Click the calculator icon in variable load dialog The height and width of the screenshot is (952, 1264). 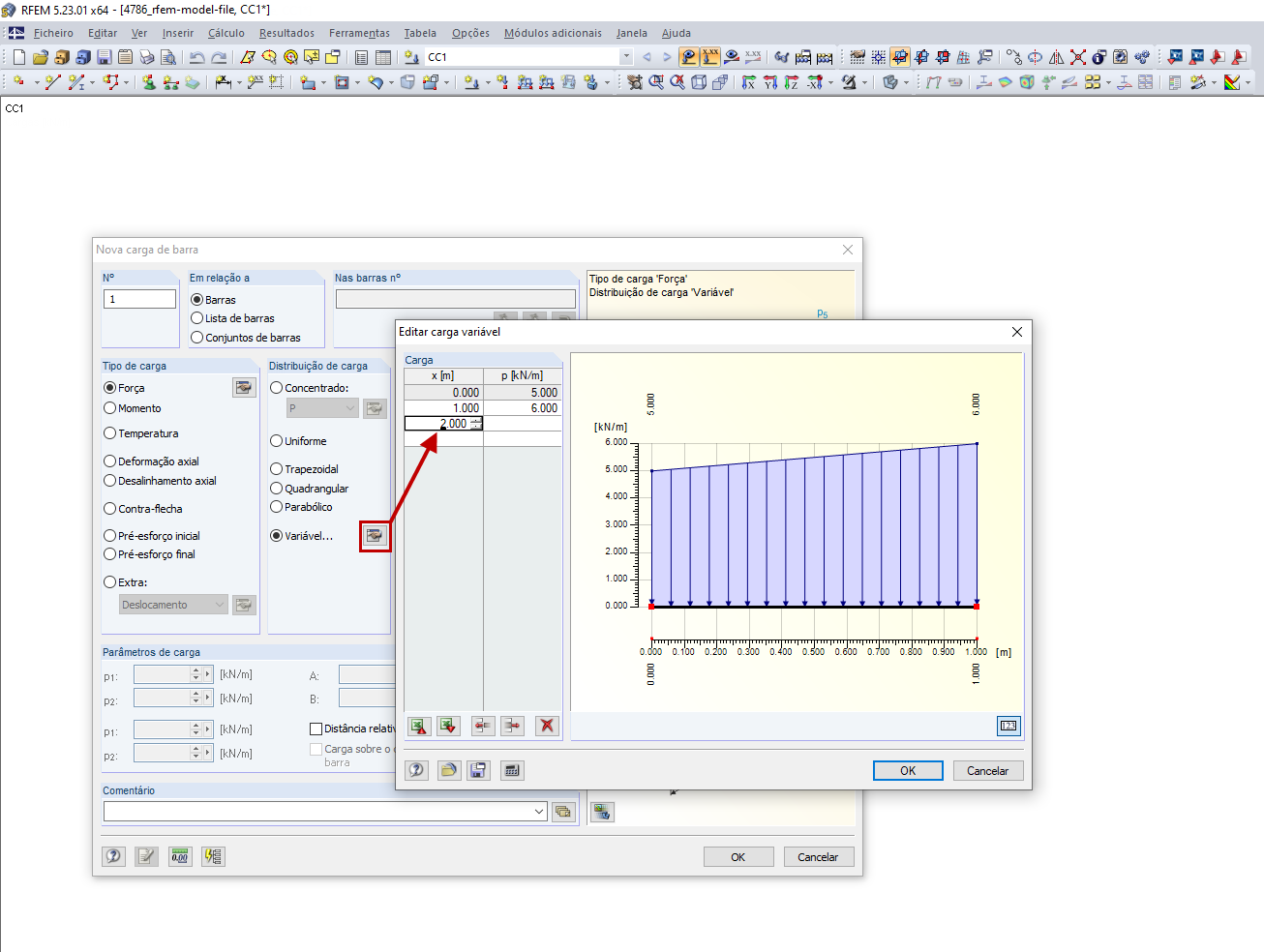[x=512, y=770]
